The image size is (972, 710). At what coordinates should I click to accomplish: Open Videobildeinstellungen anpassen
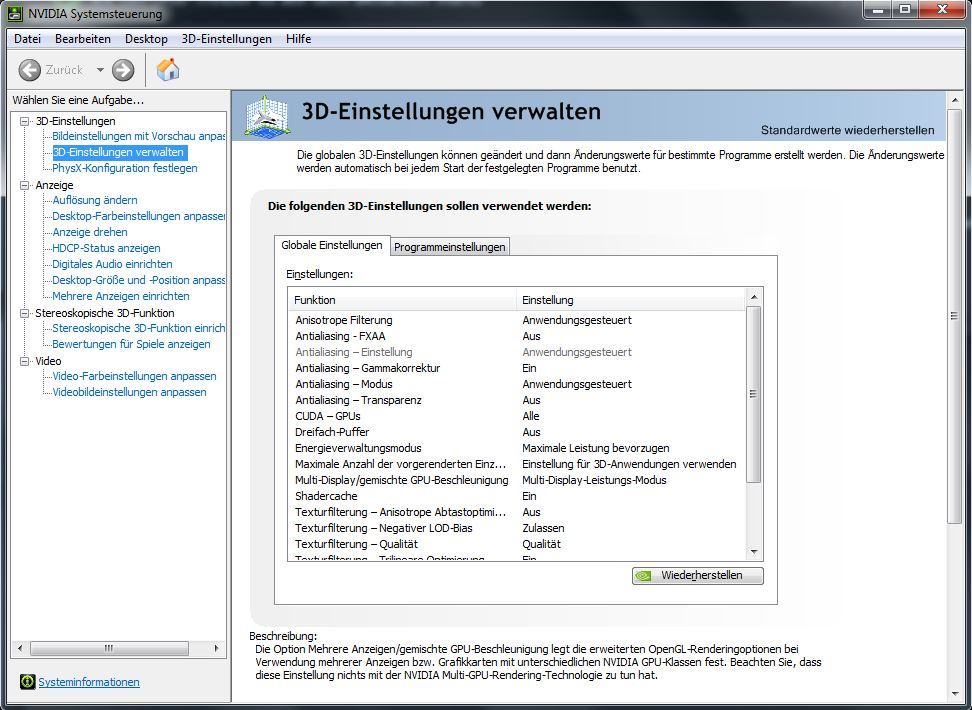click(129, 393)
